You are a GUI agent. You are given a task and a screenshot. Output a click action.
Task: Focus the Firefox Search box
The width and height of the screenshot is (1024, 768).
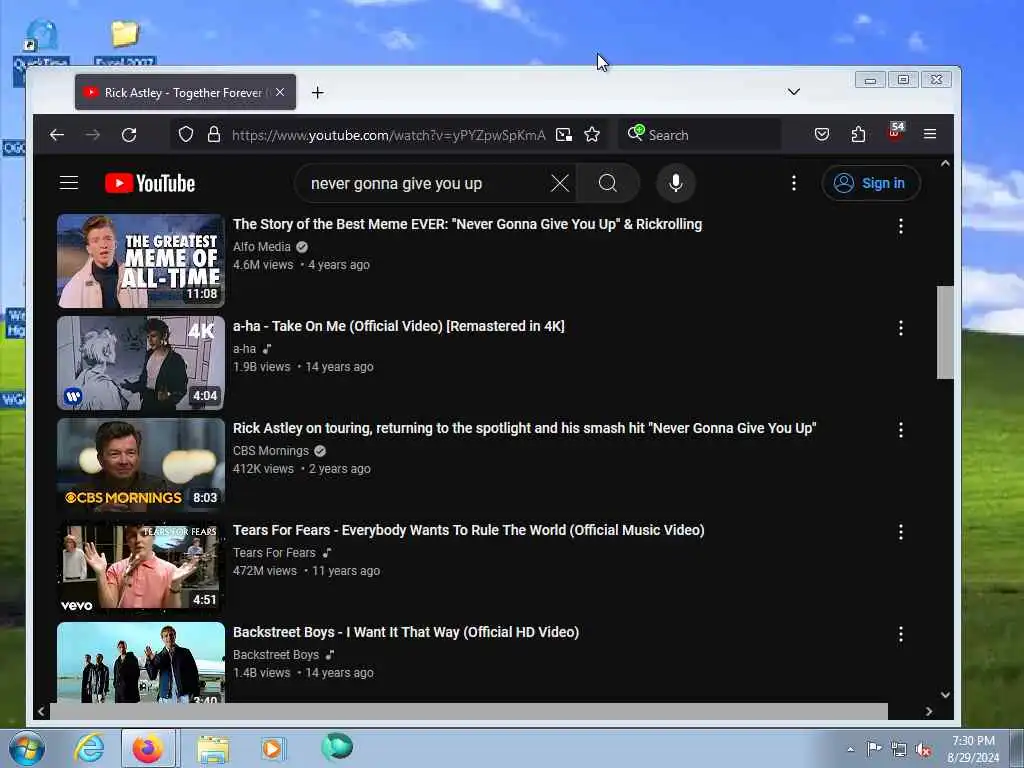pyautogui.click(x=699, y=135)
